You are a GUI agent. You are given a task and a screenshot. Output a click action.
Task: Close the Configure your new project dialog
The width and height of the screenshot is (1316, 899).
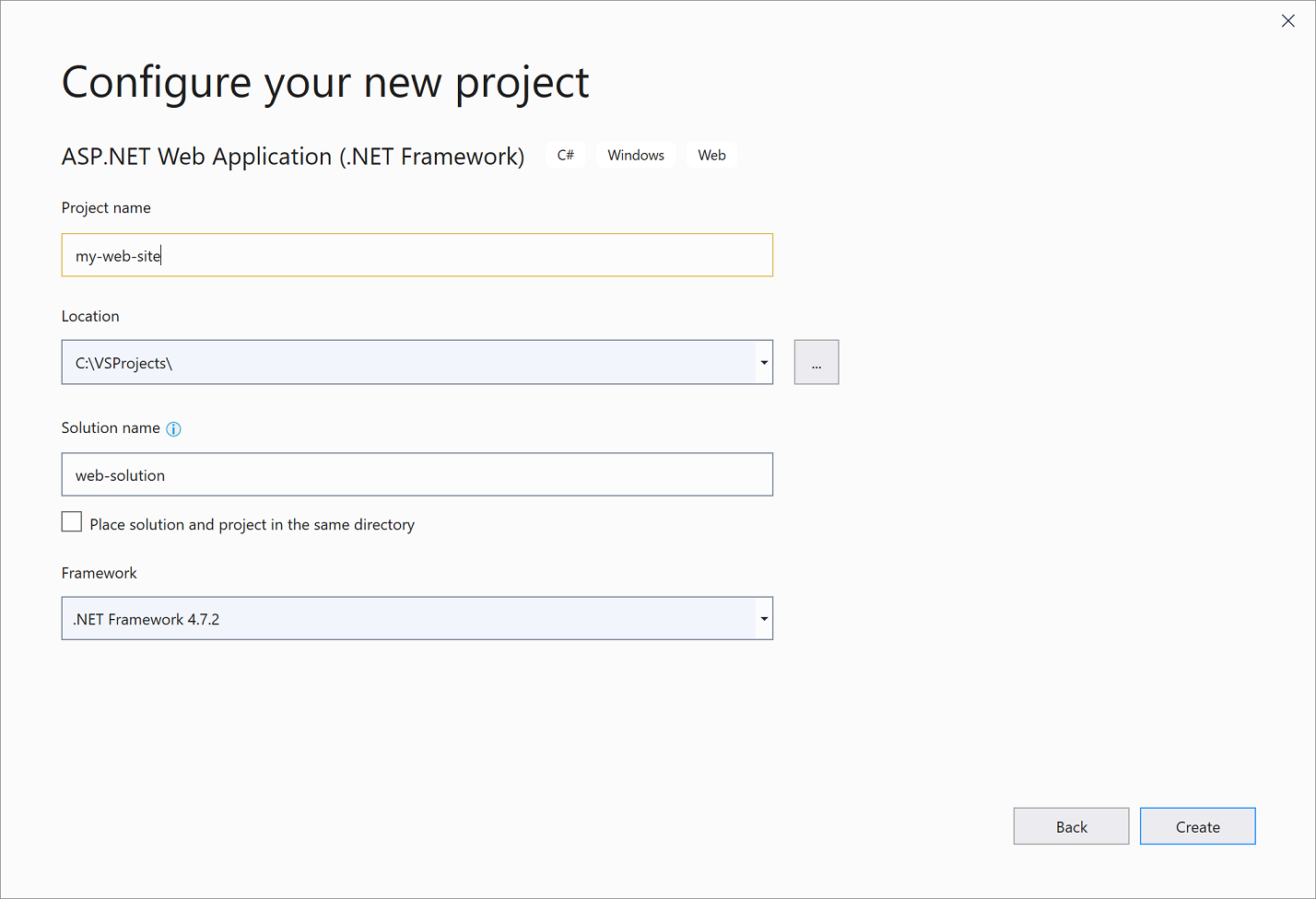(1287, 21)
